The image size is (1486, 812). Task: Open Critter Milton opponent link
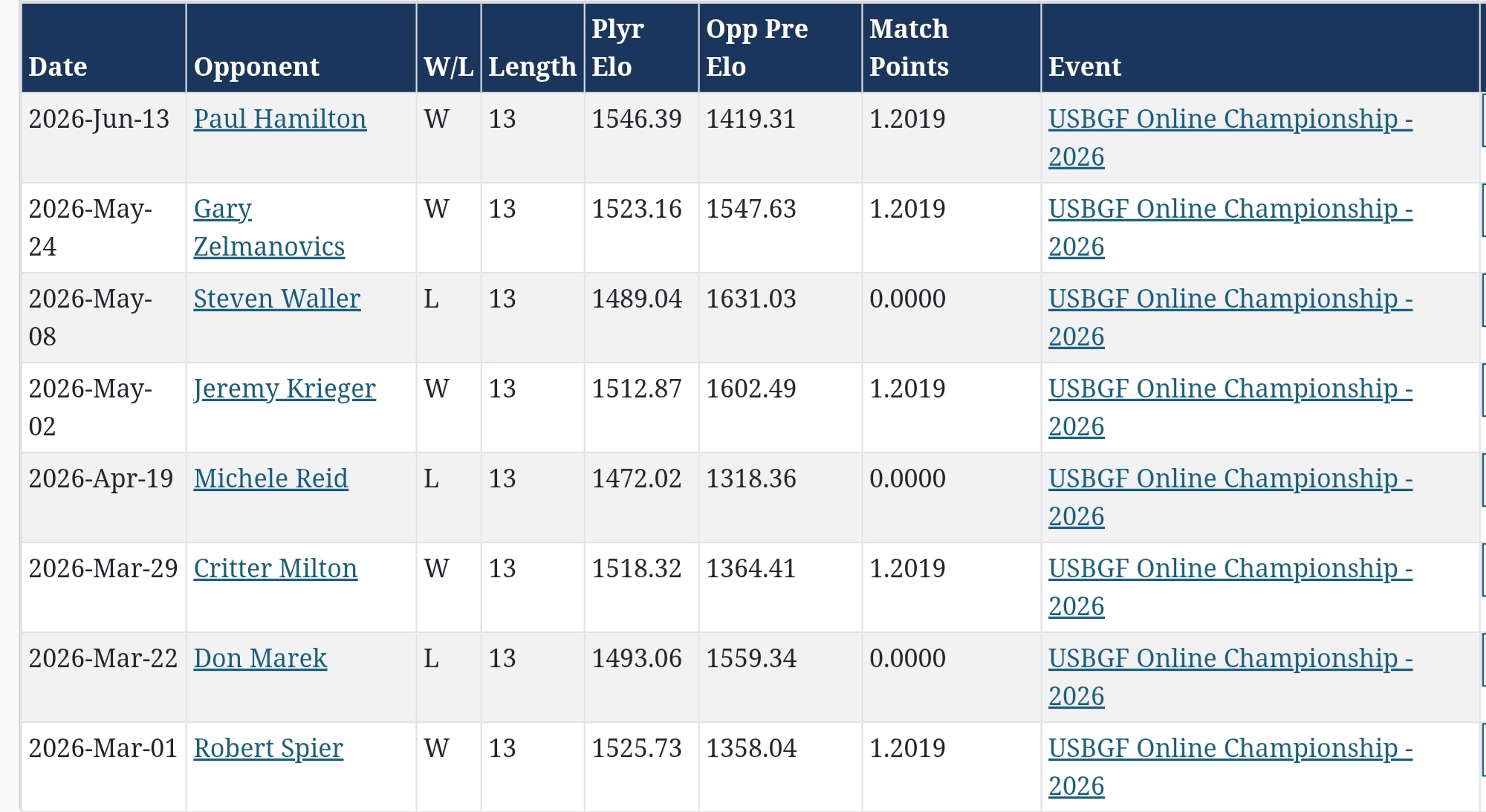(x=275, y=568)
